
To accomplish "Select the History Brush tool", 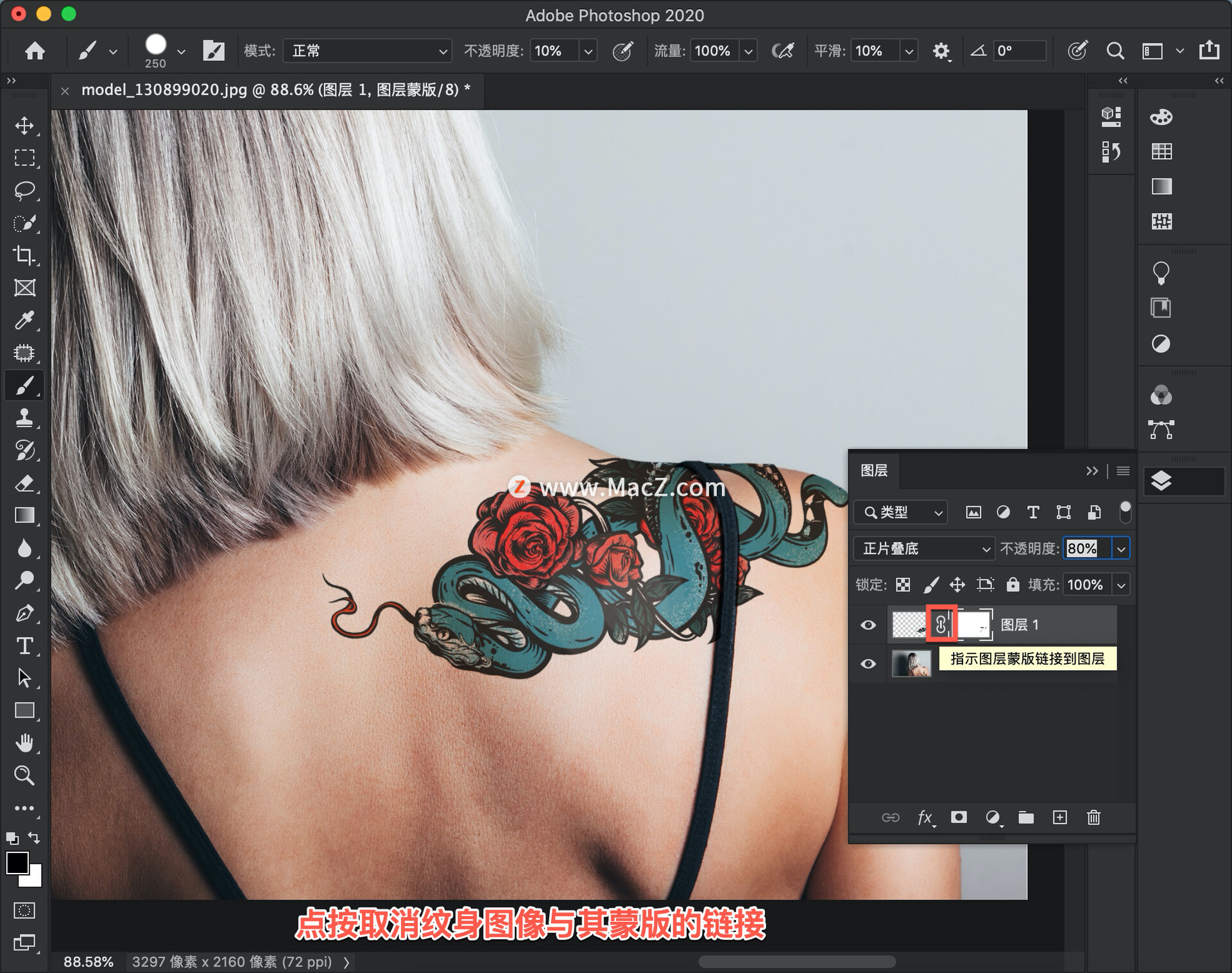I will click(24, 450).
